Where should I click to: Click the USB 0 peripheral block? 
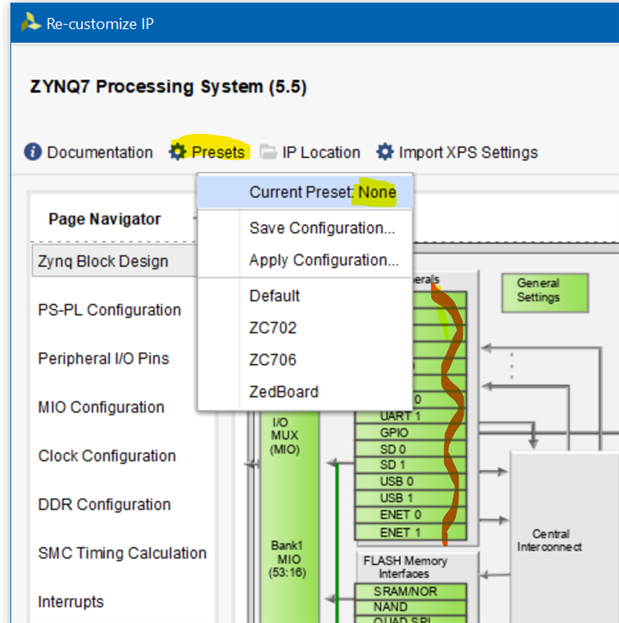pyautogui.click(x=410, y=482)
